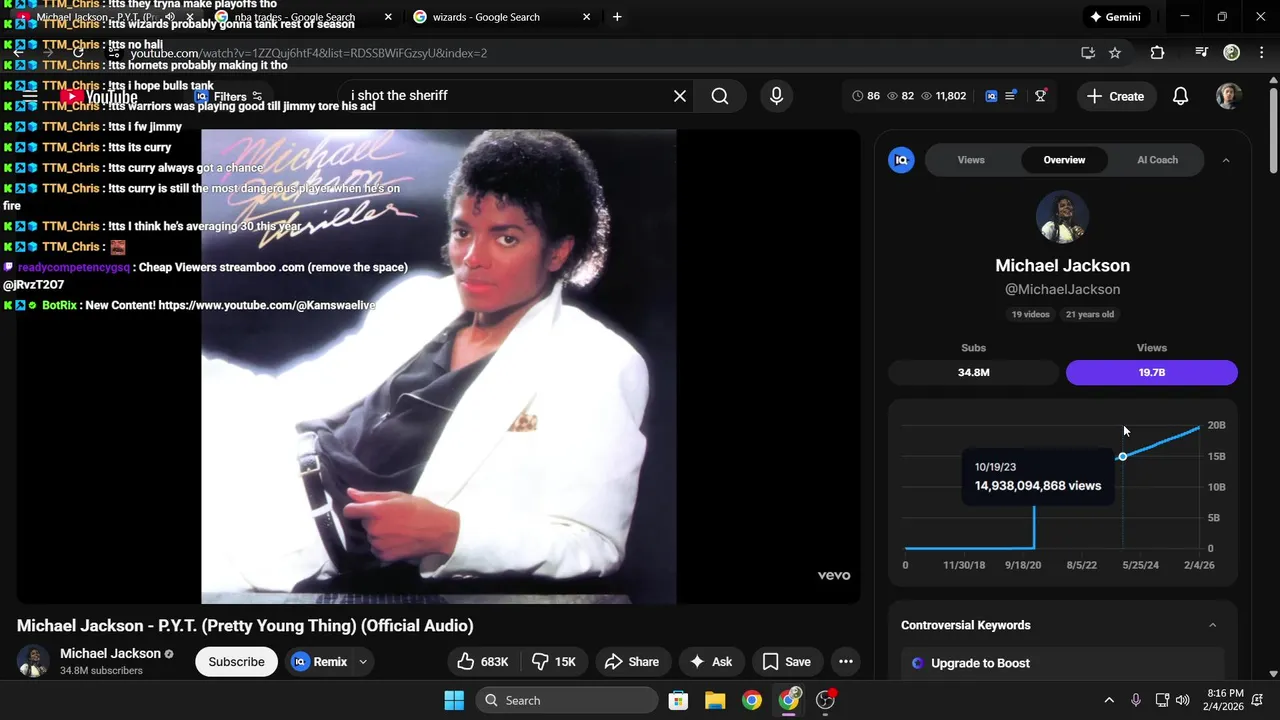Viewport: 1280px width, 720px height.
Task: Share the video
Action: [632, 662]
